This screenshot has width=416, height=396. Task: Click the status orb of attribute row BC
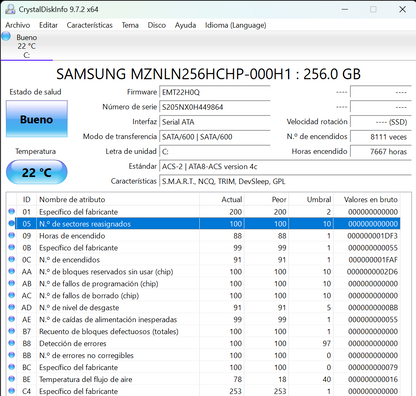click(x=12, y=367)
